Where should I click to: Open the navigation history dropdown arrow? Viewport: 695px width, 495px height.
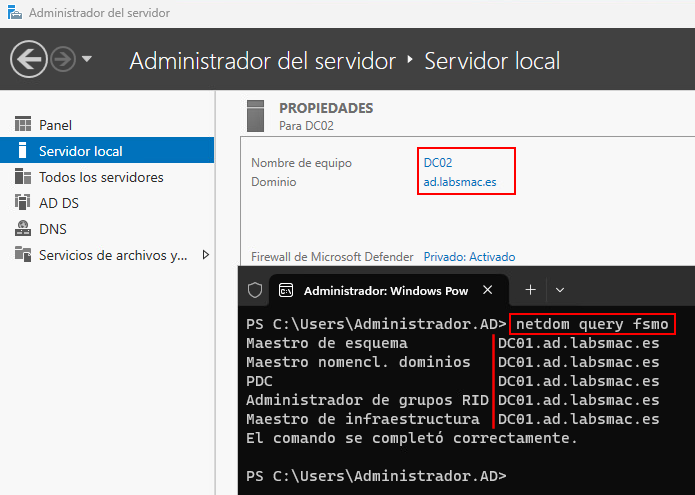pos(87,59)
